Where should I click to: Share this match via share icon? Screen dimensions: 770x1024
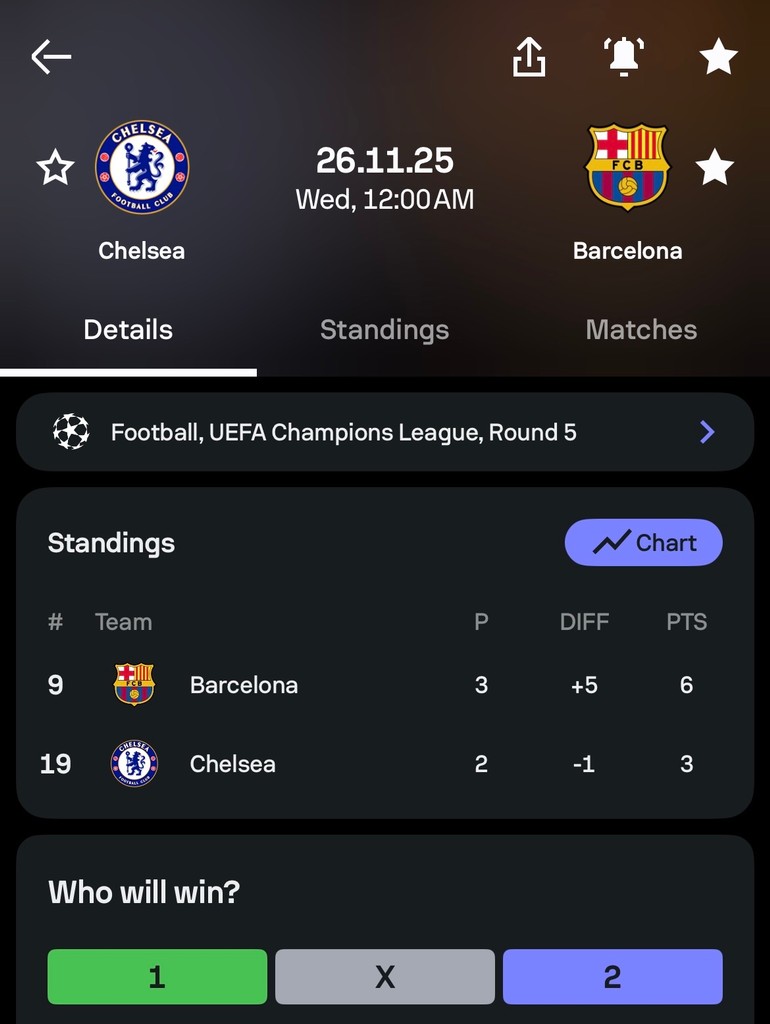pos(529,57)
